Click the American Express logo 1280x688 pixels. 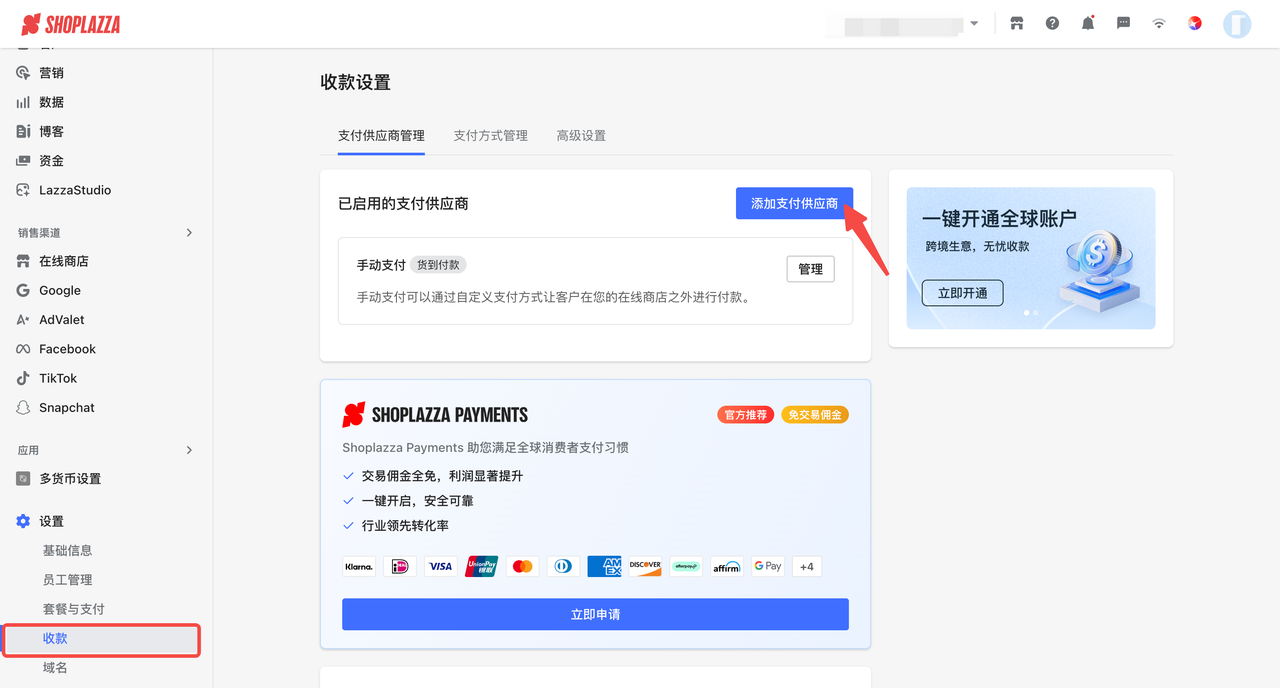point(604,566)
